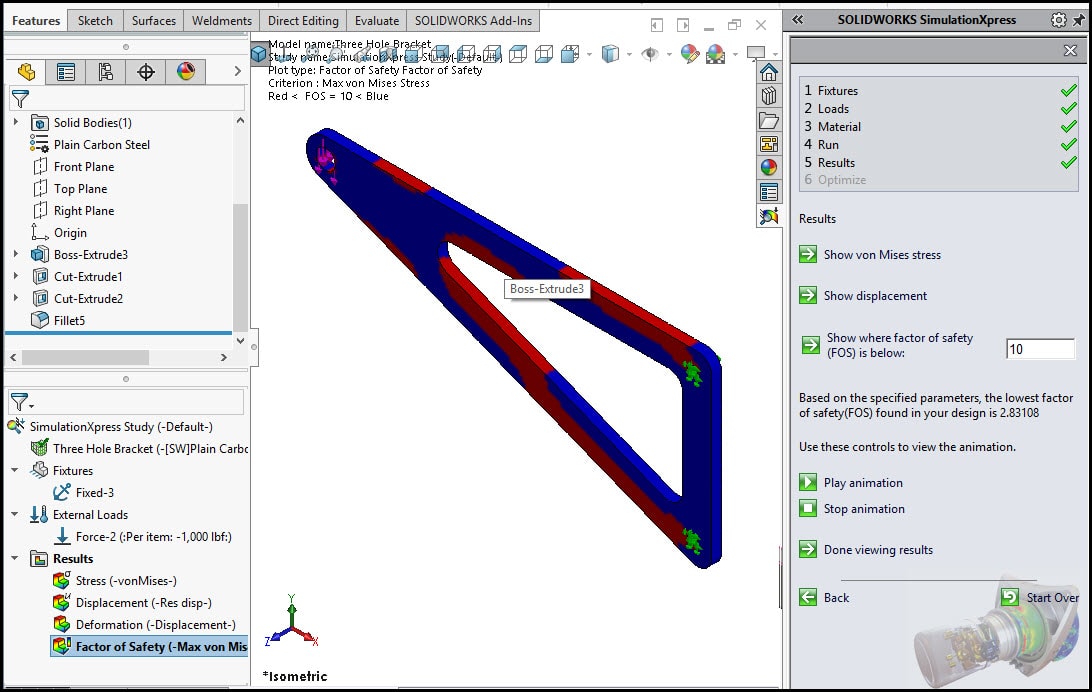1092x692 pixels.
Task: Open the PropertyManager tab icon
Action: 66,72
